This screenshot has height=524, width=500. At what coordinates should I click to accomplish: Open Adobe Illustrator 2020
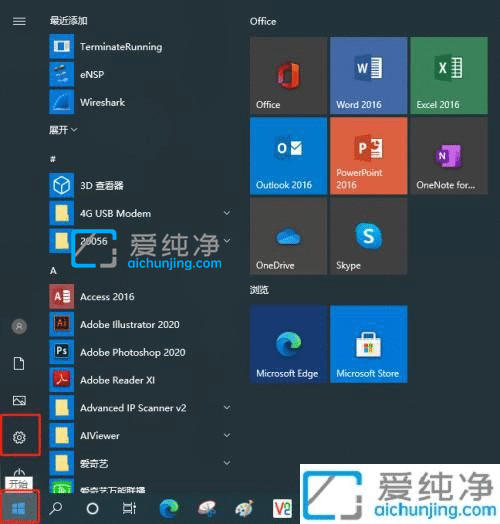140,324
